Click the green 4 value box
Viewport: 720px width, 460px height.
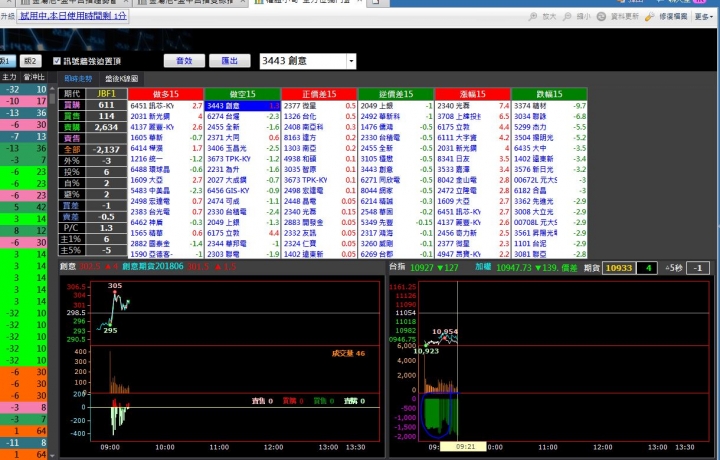point(648,268)
